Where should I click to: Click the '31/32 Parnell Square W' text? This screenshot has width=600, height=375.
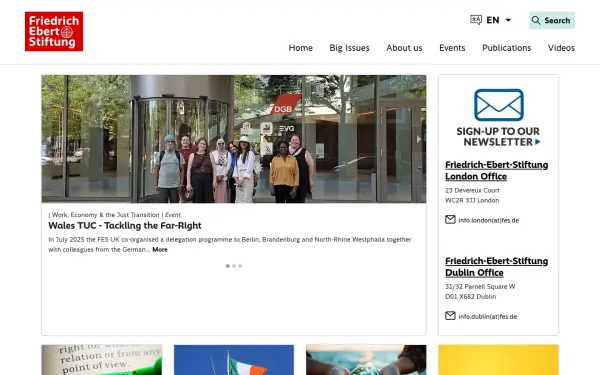click(x=480, y=287)
